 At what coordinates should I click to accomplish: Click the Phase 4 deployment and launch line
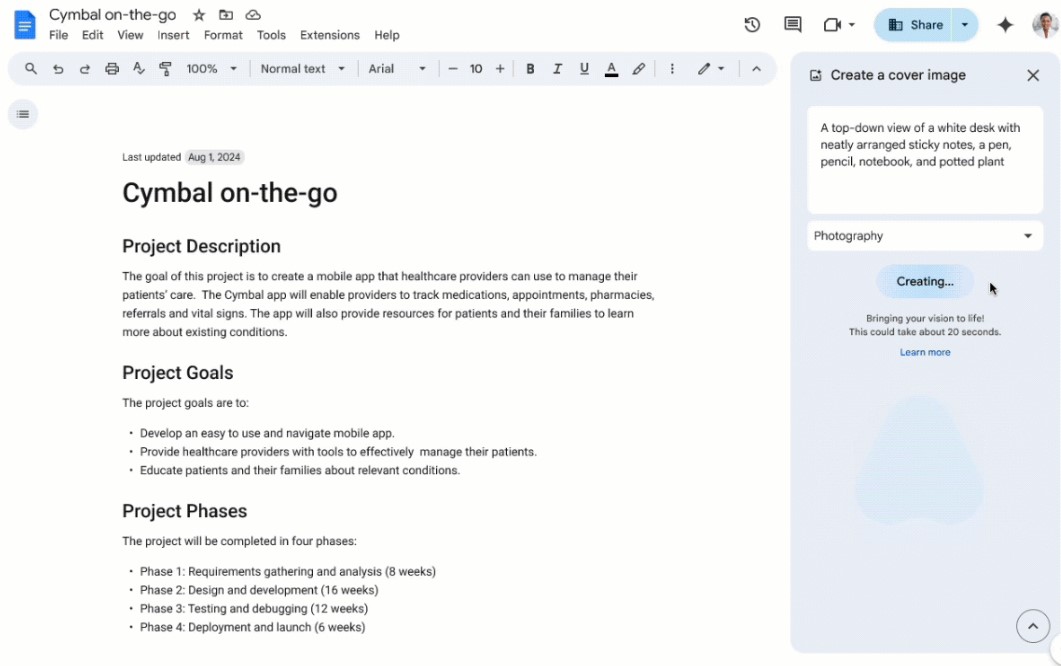pos(252,627)
